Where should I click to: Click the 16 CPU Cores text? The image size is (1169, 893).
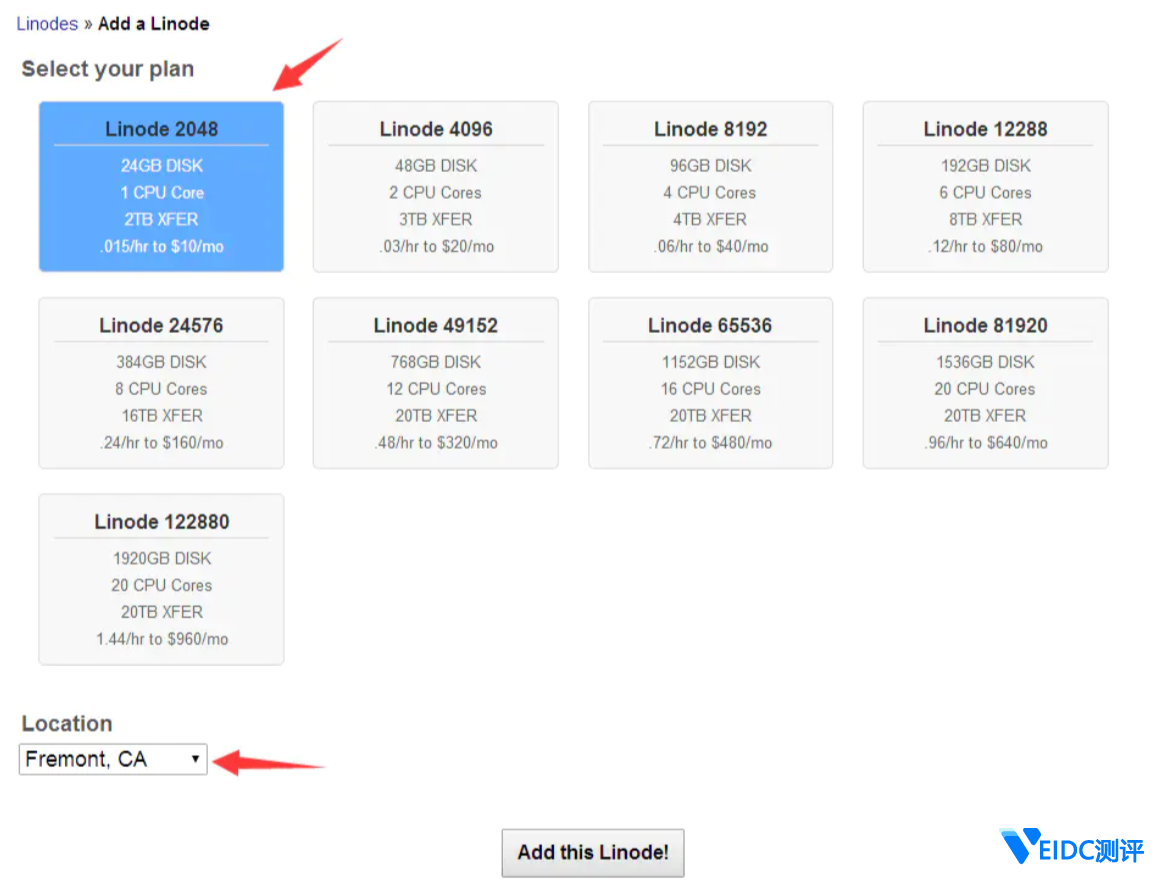(x=710, y=389)
